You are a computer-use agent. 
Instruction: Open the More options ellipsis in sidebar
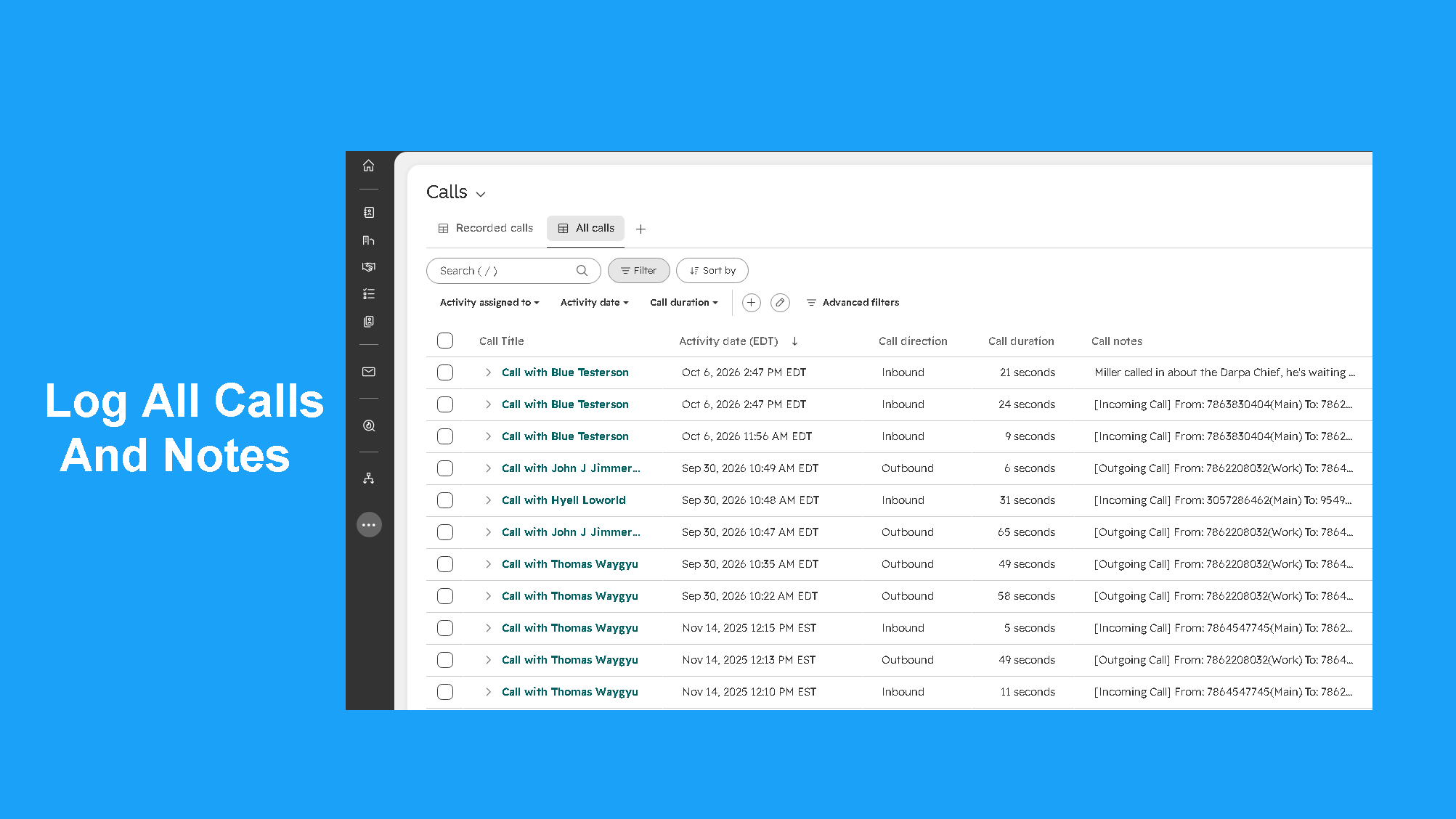click(x=369, y=525)
